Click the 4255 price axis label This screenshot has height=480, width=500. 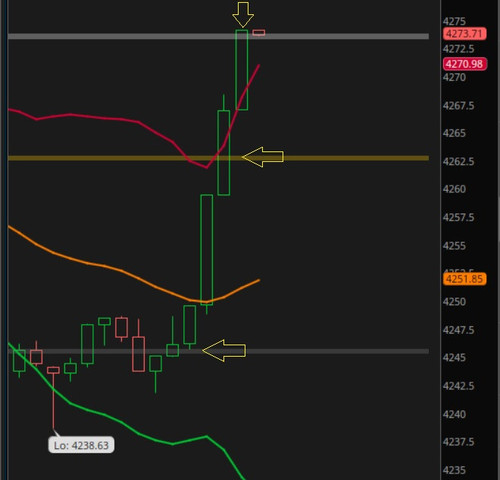click(454, 246)
